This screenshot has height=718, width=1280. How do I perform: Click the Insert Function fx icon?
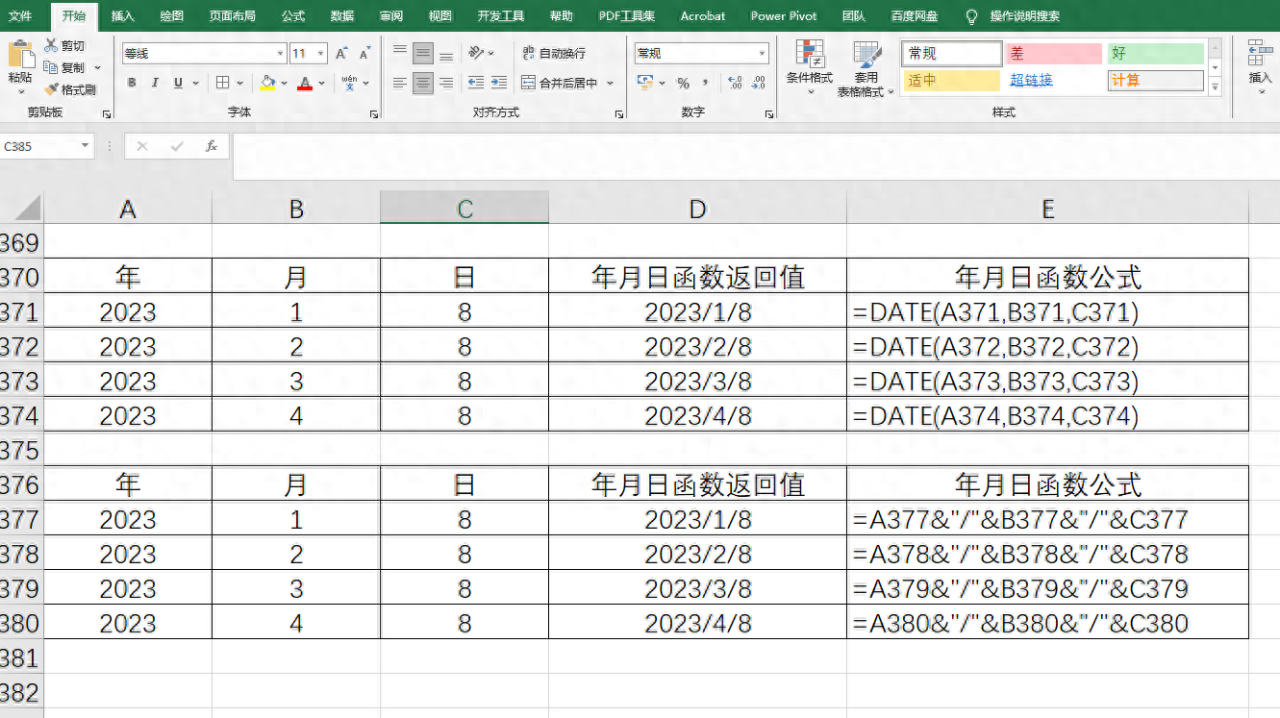point(211,146)
